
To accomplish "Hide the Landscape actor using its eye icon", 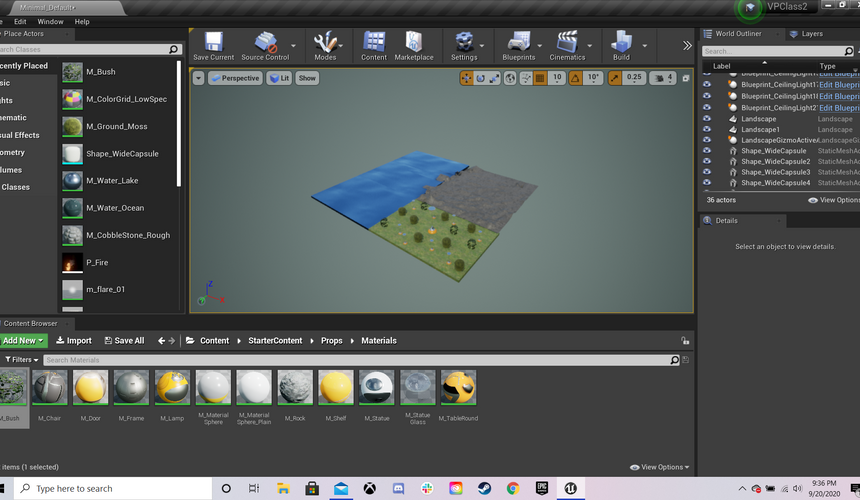I will coord(707,119).
